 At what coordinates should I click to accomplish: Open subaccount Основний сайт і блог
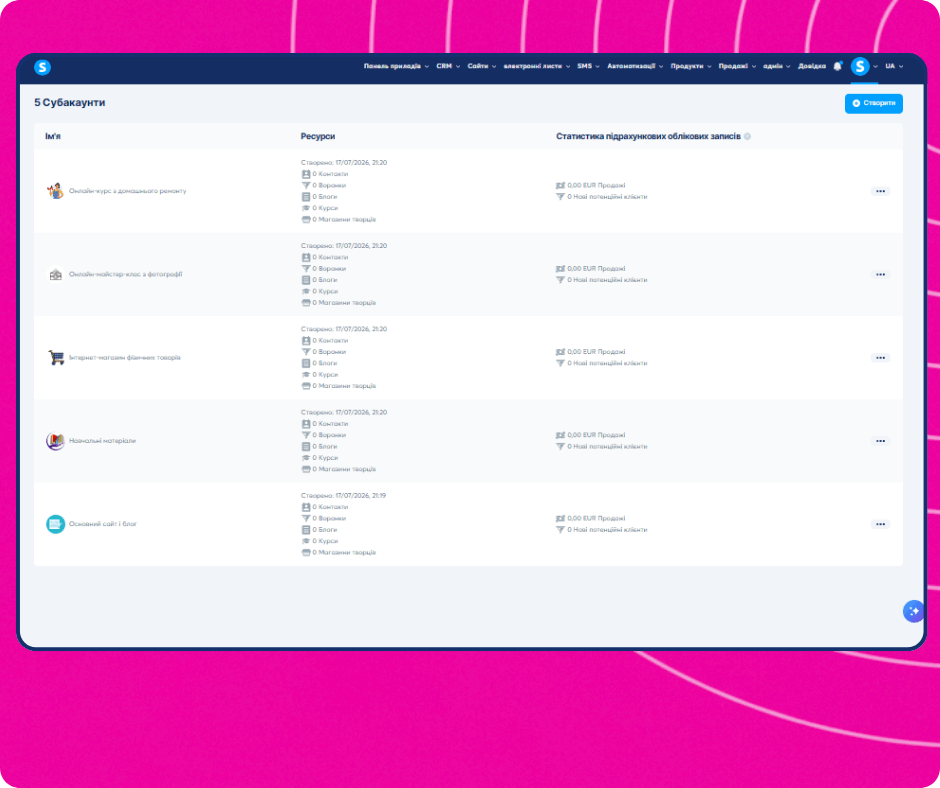[103, 524]
